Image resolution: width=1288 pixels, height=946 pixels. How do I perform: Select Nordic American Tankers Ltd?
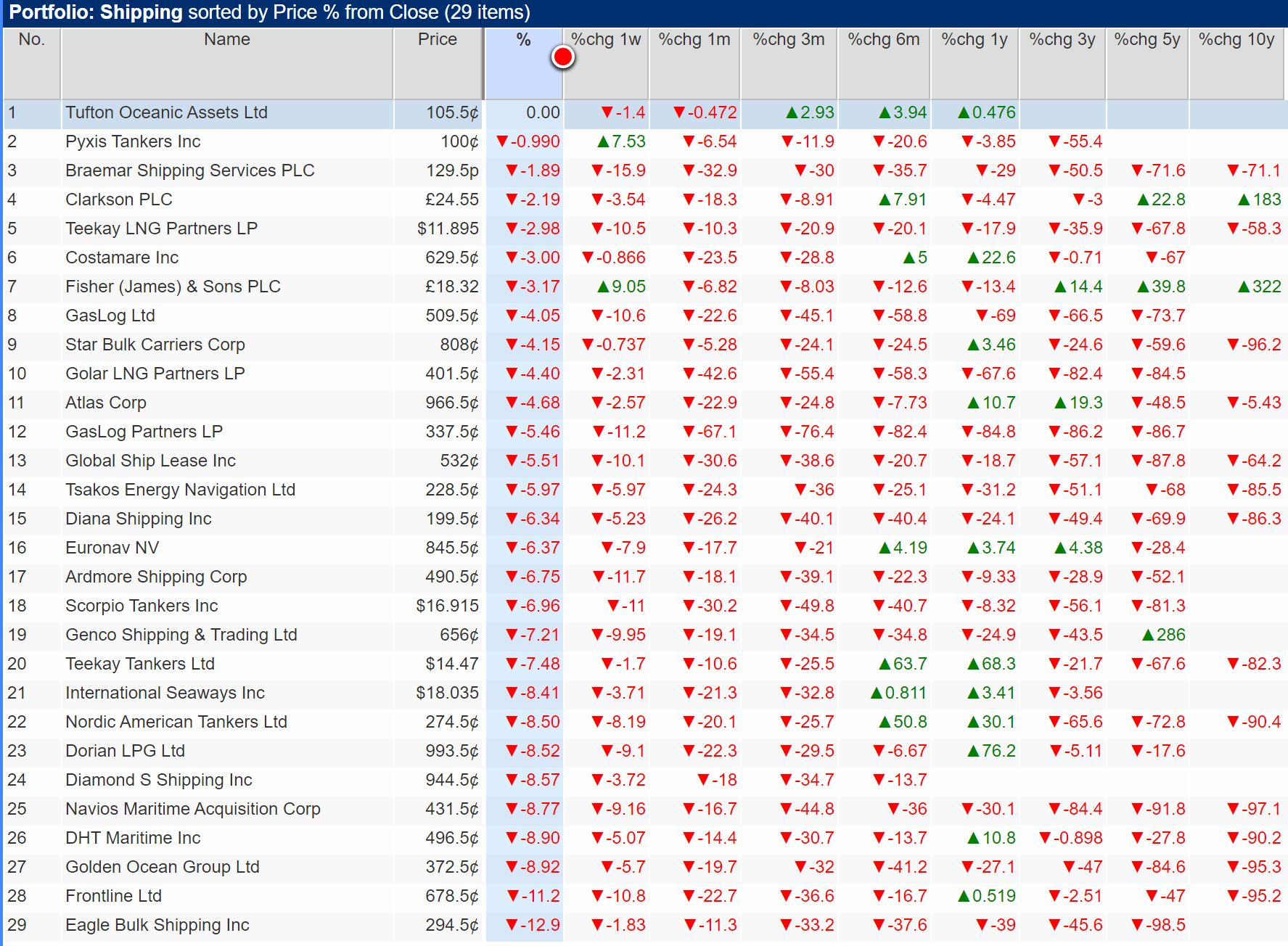click(x=176, y=722)
